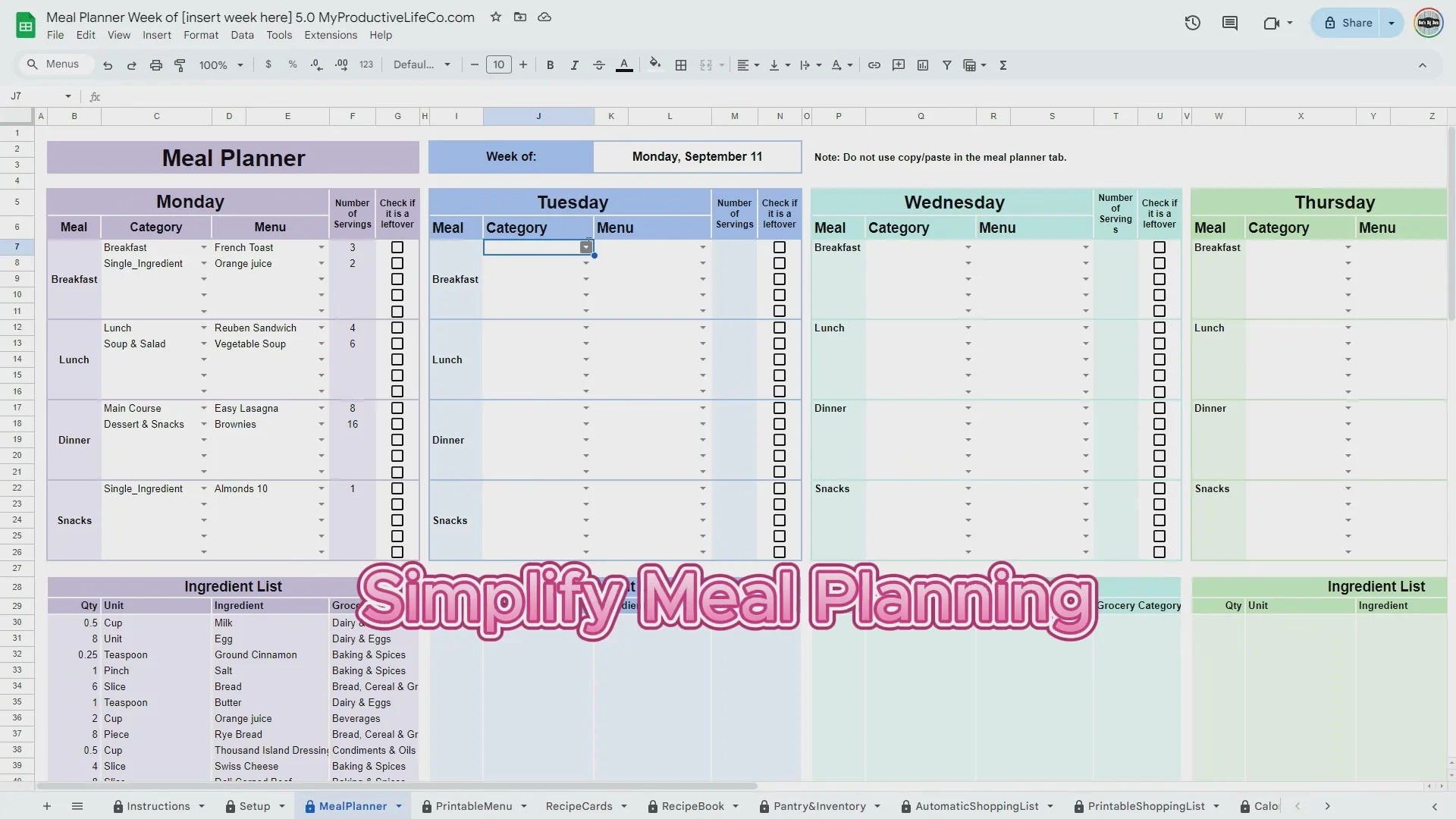The height and width of the screenshot is (819, 1456).
Task: Open the font size dropdown
Action: click(x=499, y=64)
